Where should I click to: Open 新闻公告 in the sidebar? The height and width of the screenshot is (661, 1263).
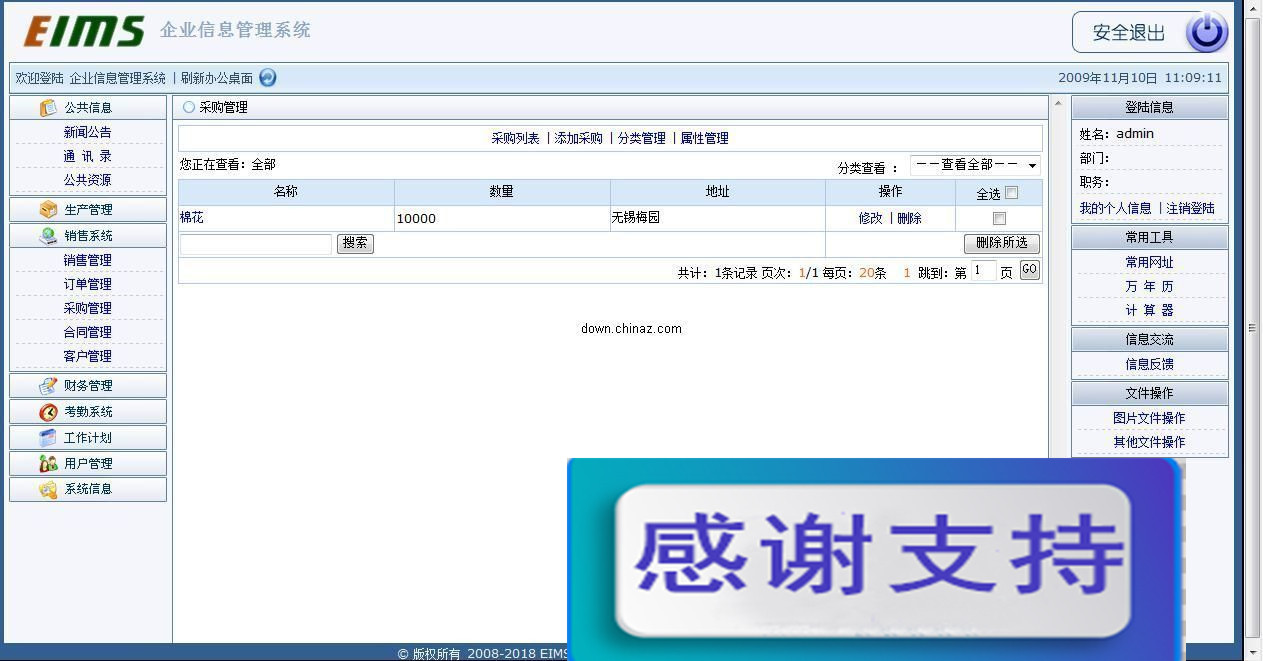(88, 132)
